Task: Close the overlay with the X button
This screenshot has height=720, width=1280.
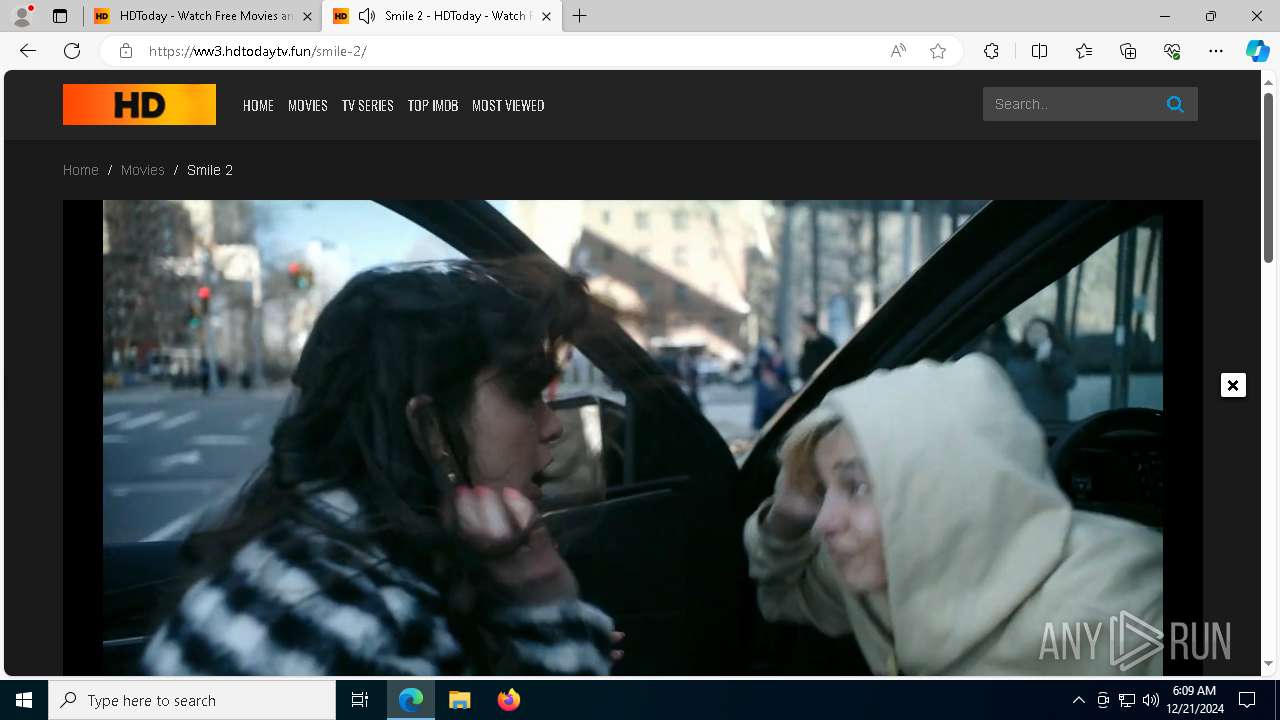Action: pos(1233,385)
